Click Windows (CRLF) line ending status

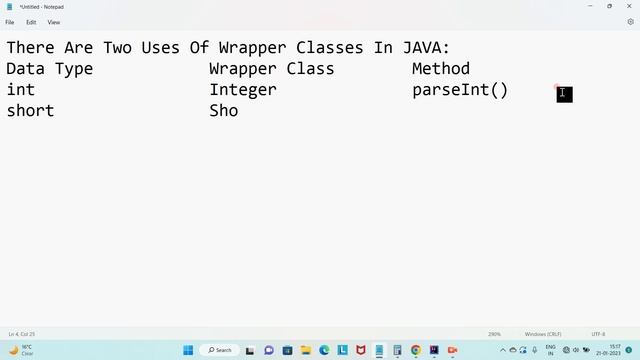pyautogui.click(x=543, y=334)
